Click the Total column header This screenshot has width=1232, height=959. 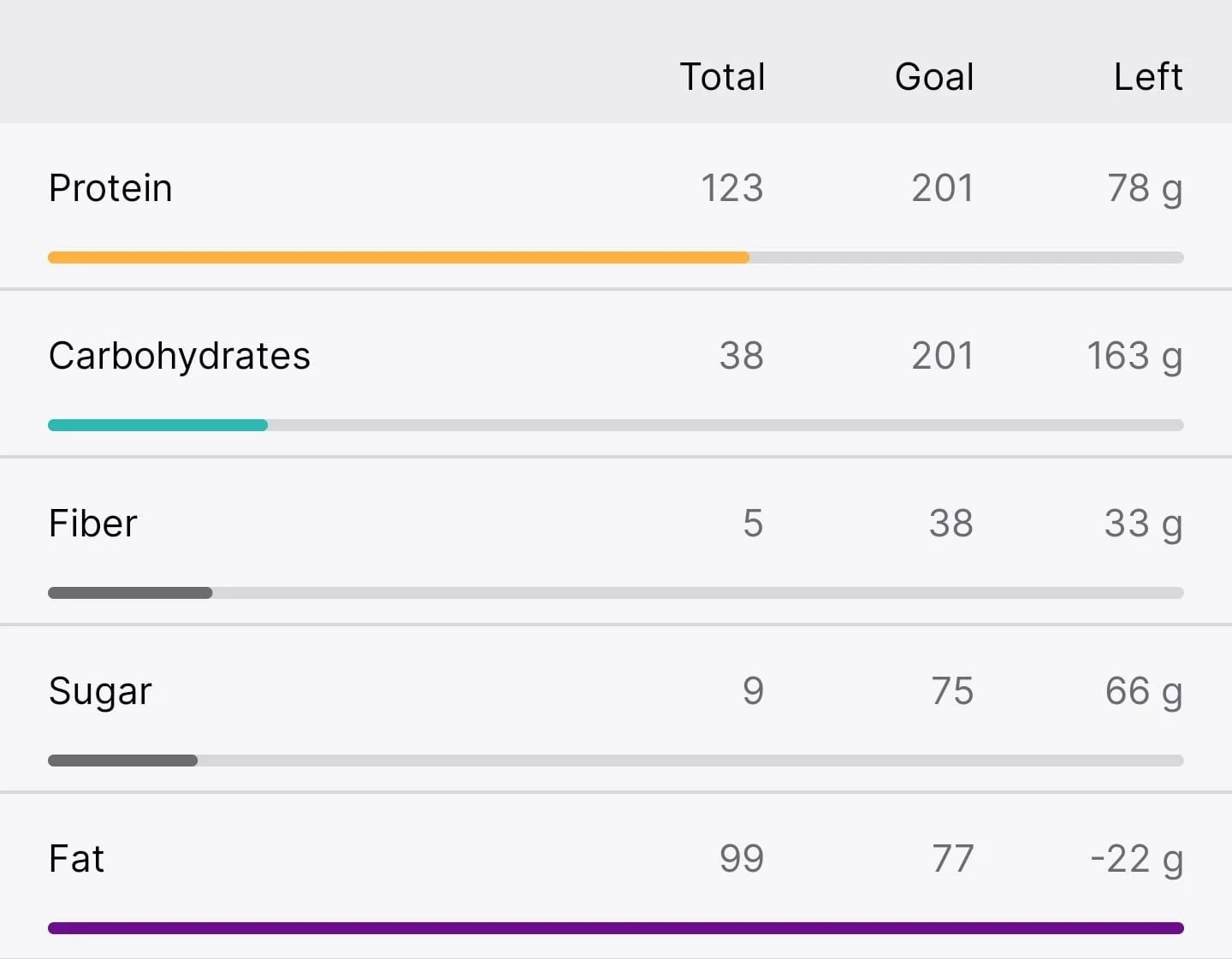[x=722, y=77]
